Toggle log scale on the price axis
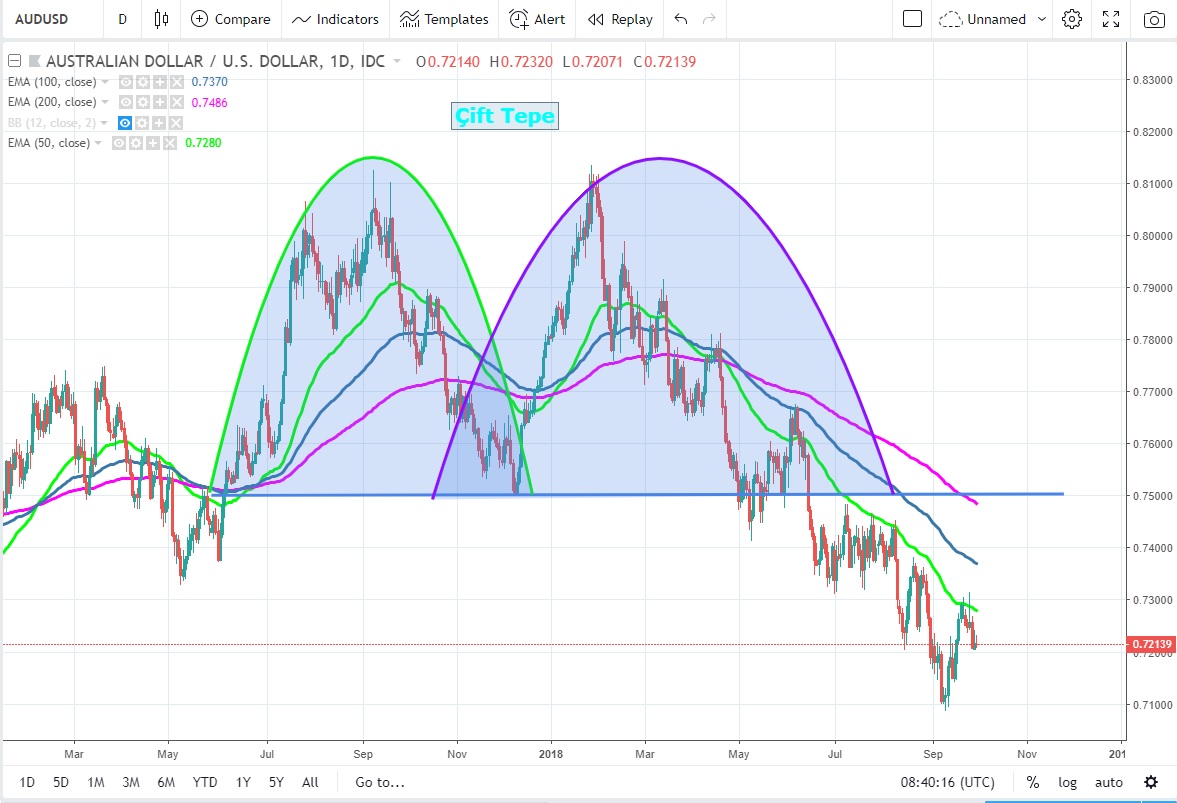The height and width of the screenshot is (803, 1177). [1068, 782]
